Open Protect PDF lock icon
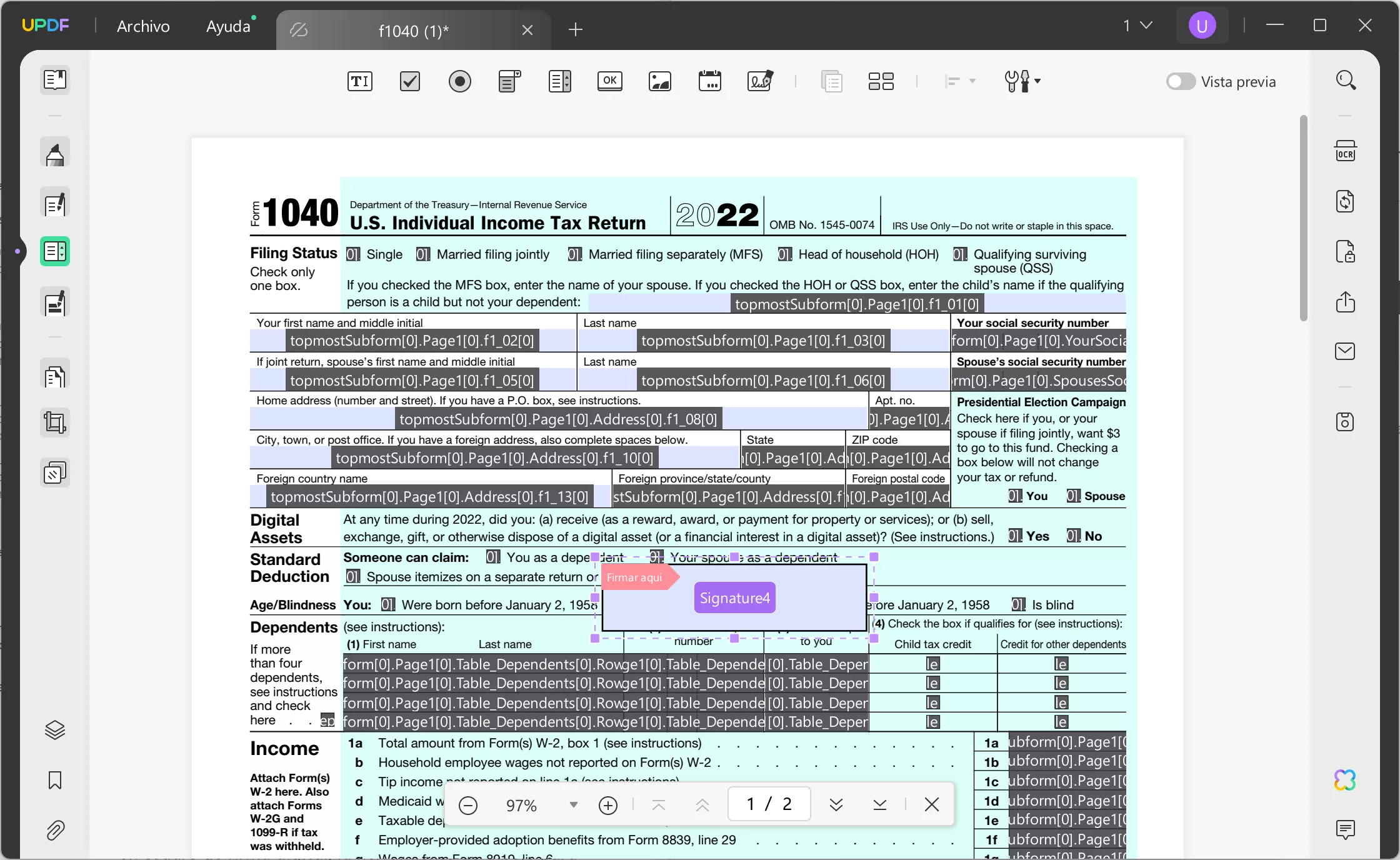Screen dimensions: 1400x860 pyautogui.click(x=1346, y=251)
